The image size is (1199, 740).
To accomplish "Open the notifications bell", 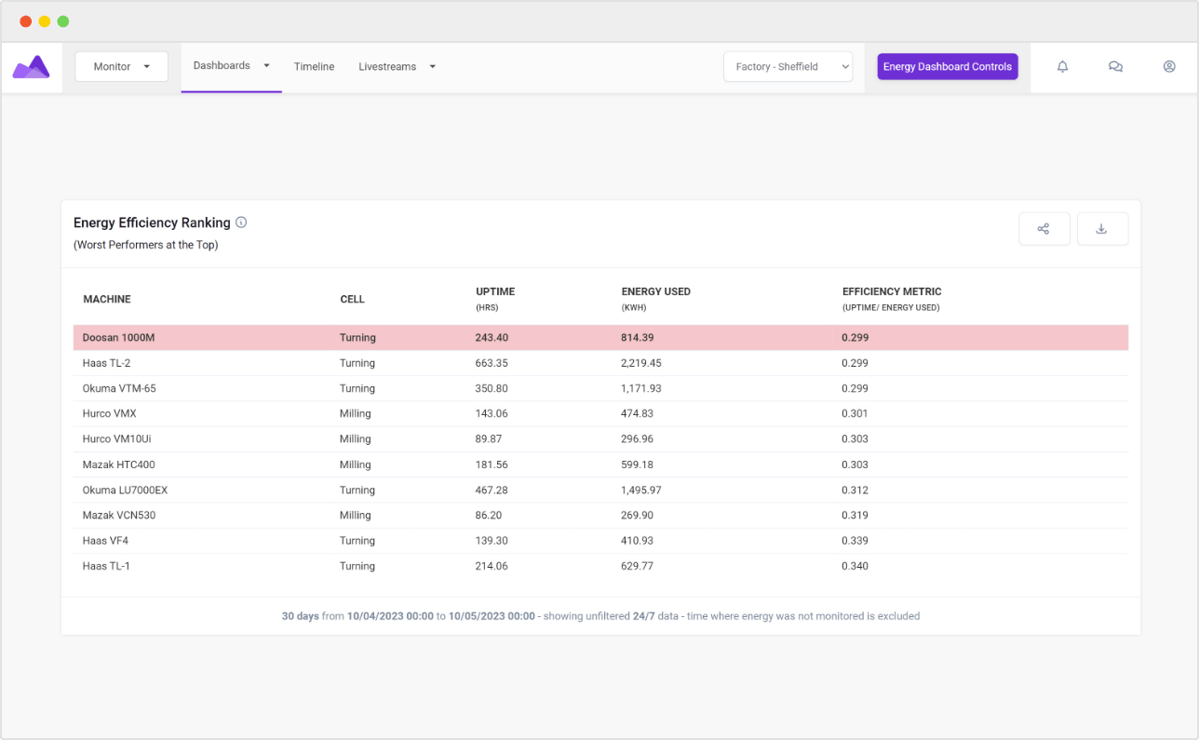I will [1062, 66].
